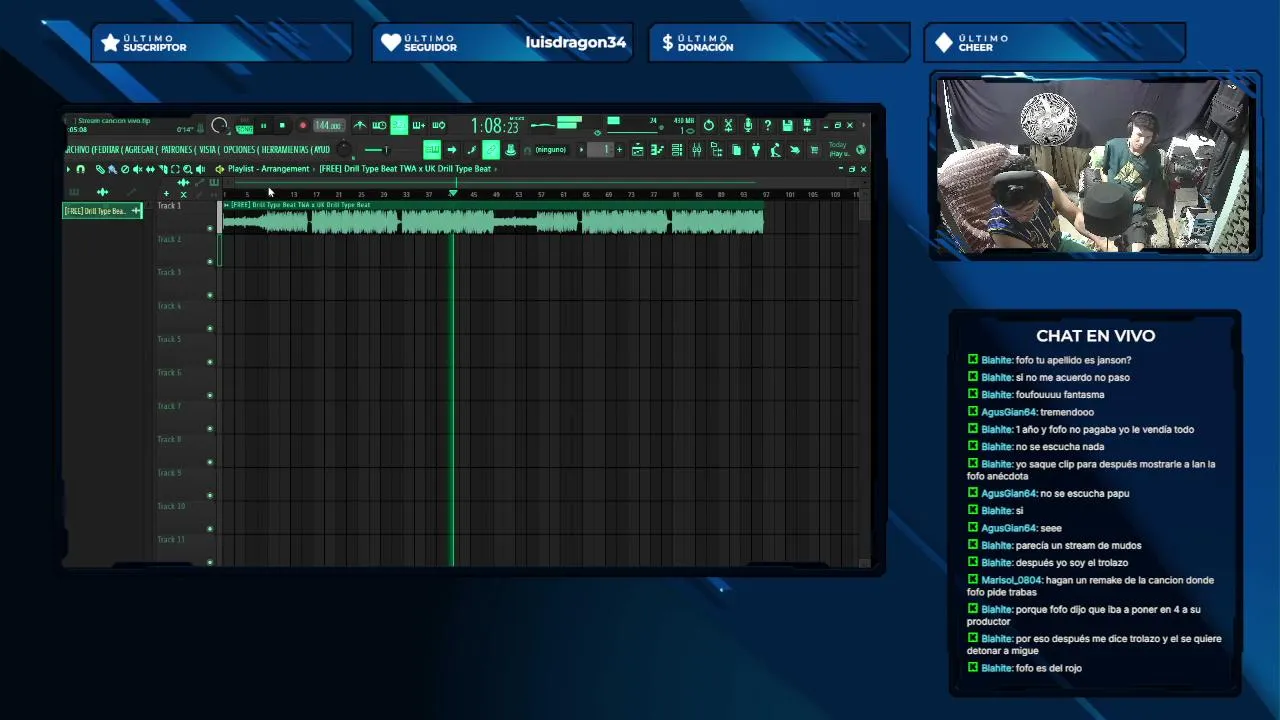This screenshot has height=720, width=1280.
Task: Select the Playlist select tool
Action: [175, 169]
